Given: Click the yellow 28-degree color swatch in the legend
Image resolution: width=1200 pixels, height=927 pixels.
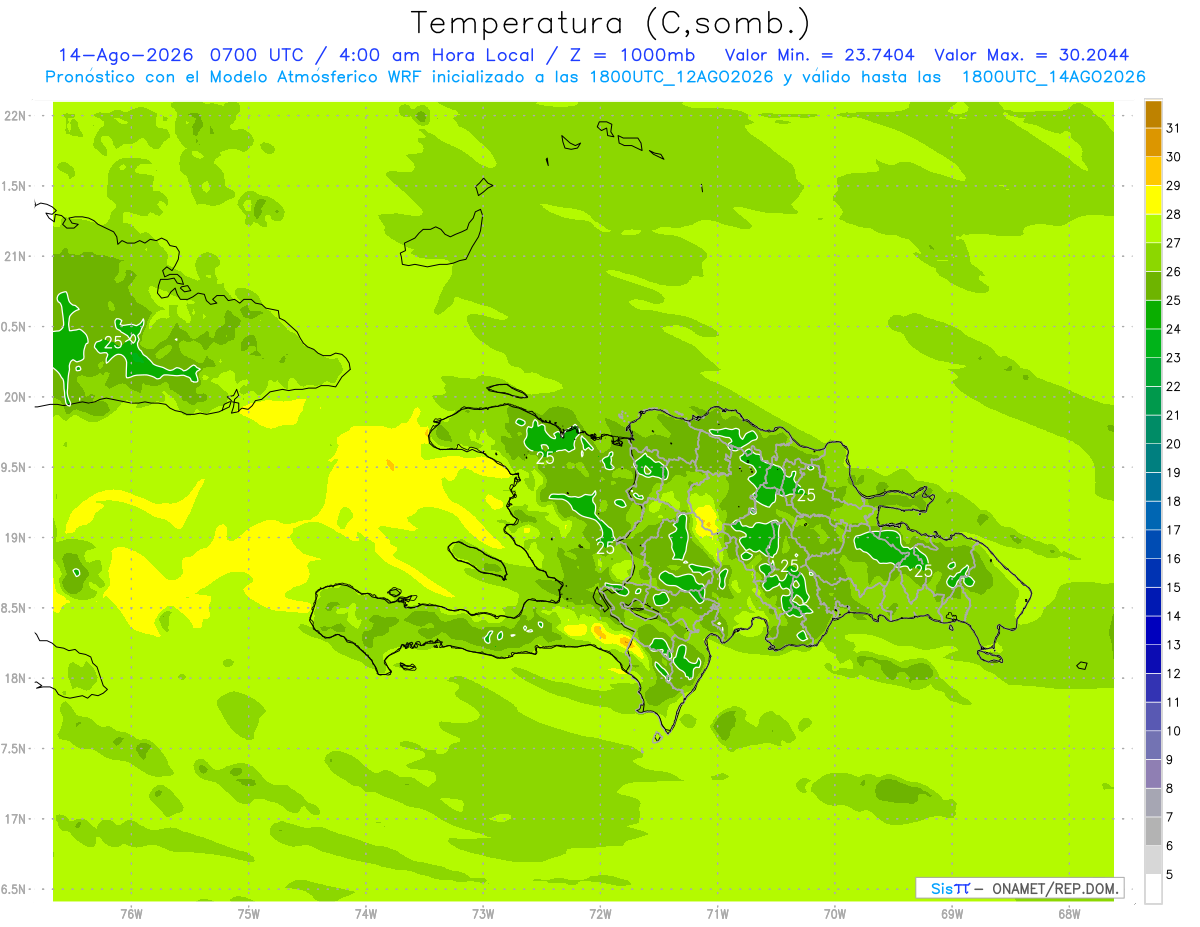Looking at the screenshot, I should [x=1153, y=200].
